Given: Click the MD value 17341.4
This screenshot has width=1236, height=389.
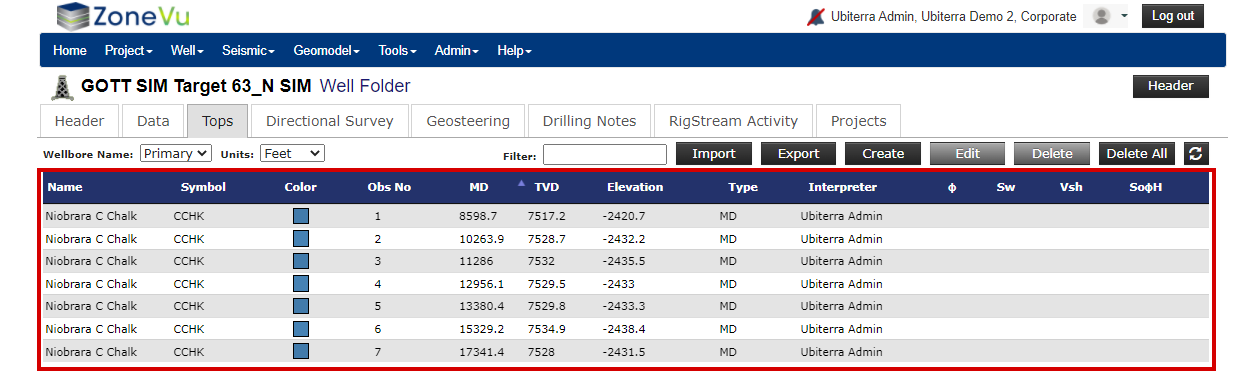Looking at the screenshot, I should [481, 352].
